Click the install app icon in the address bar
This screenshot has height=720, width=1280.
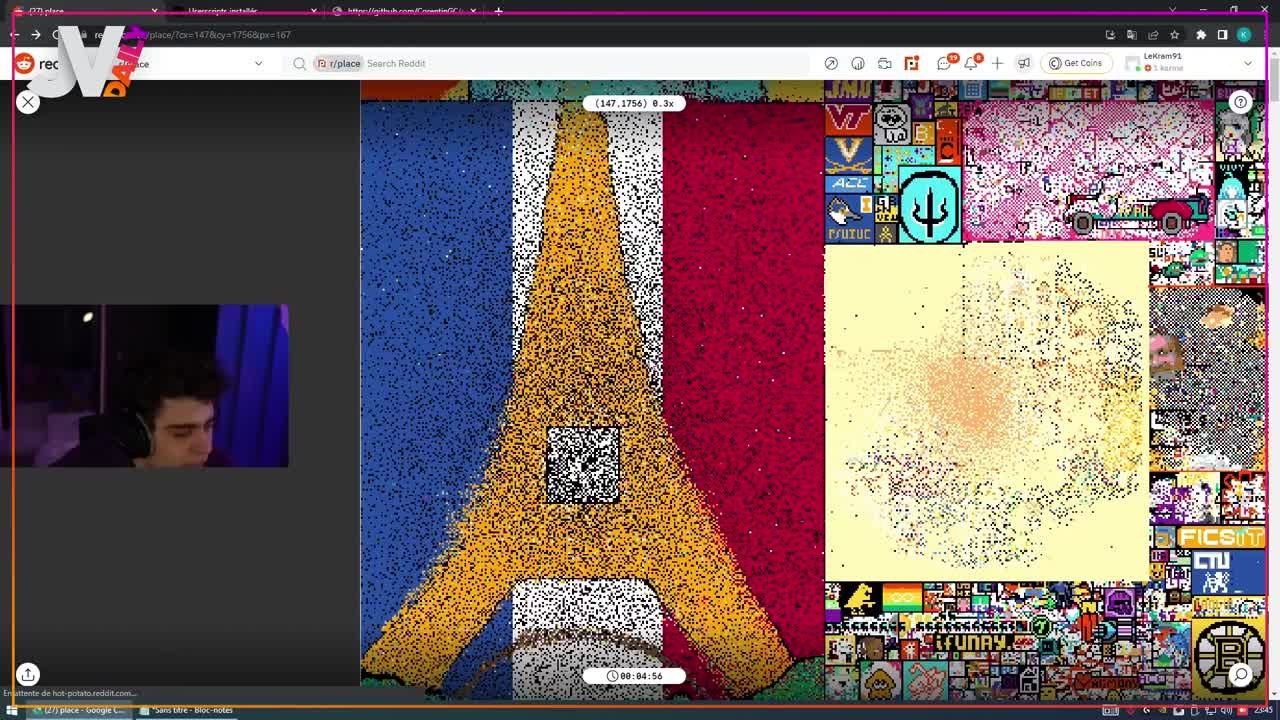pyautogui.click(x=1110, y=35)
